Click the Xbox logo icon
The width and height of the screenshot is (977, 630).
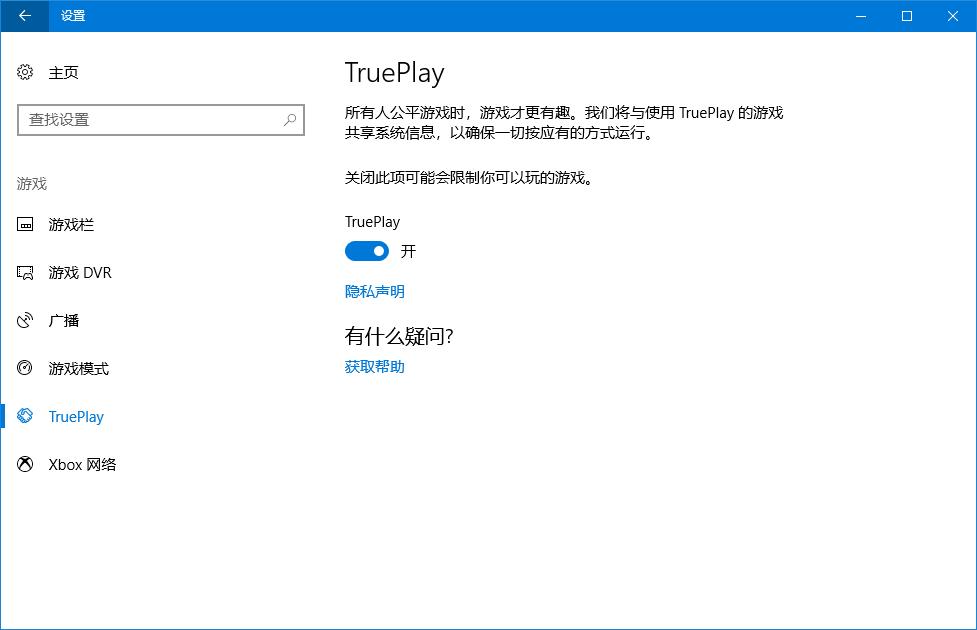[25, 464]
